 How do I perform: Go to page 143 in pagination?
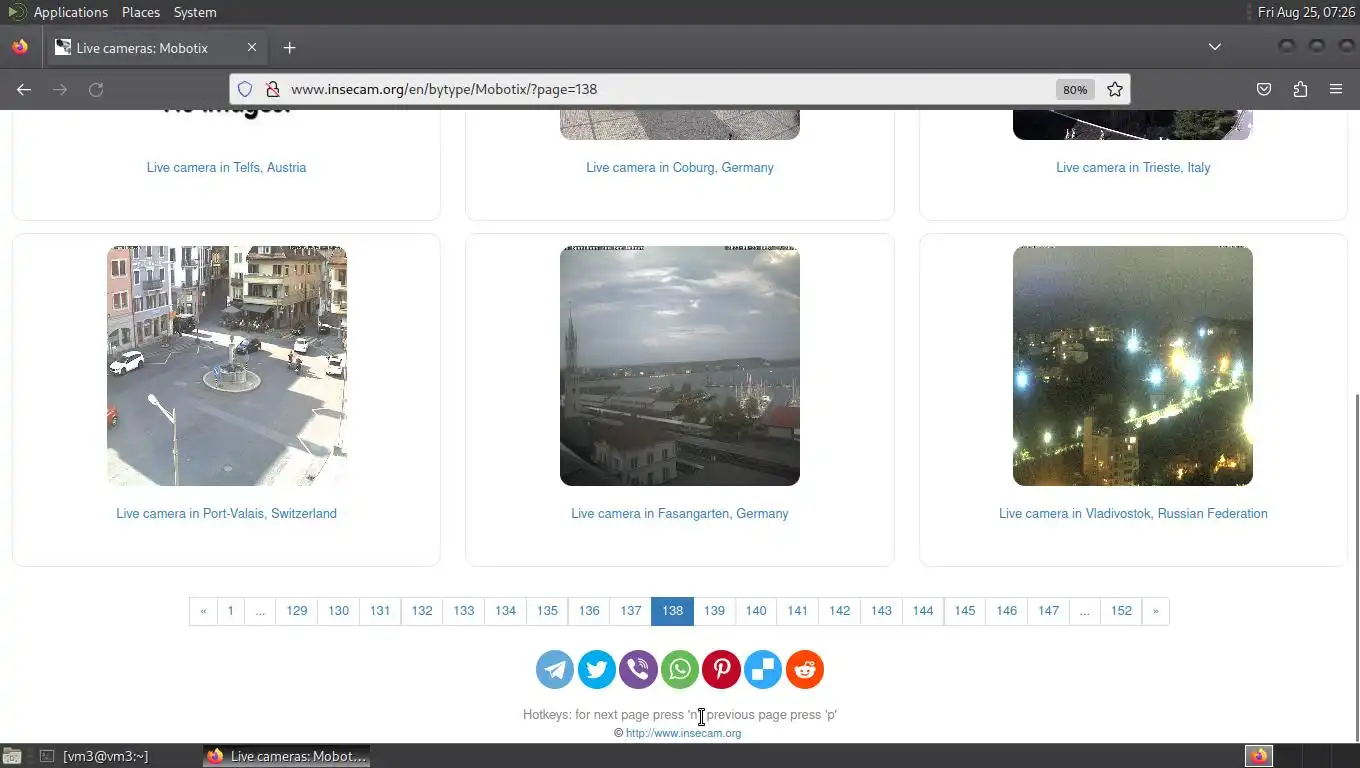coord(881,611)
